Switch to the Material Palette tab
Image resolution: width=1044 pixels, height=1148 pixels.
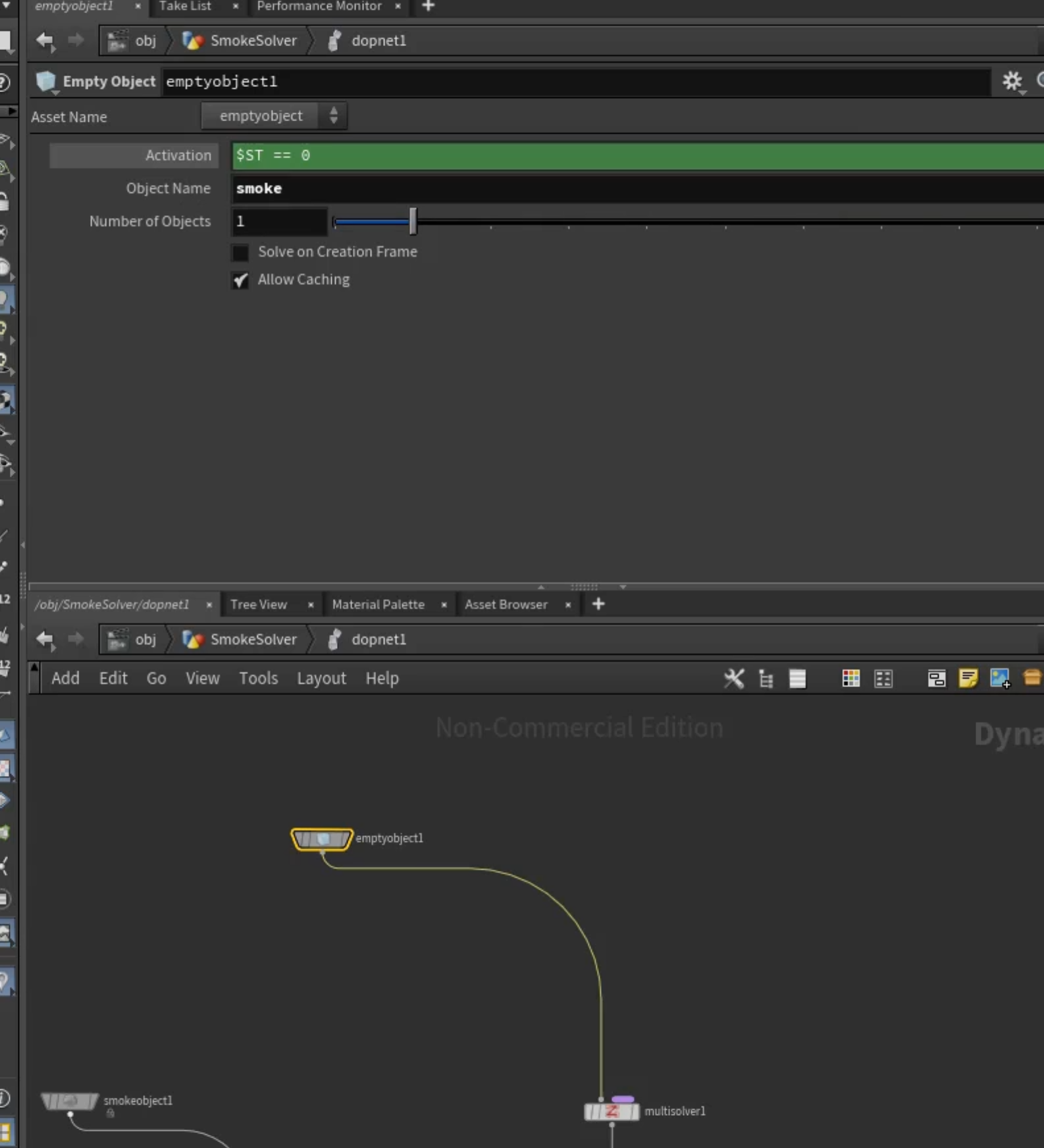[x=378, y=604]
